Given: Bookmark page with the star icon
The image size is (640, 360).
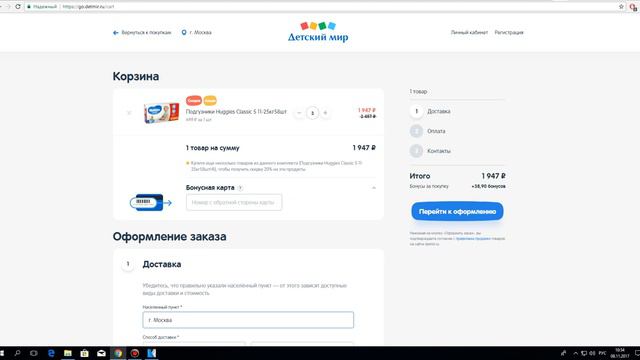Looking at the screenshot, I should (x=621, y=7).
